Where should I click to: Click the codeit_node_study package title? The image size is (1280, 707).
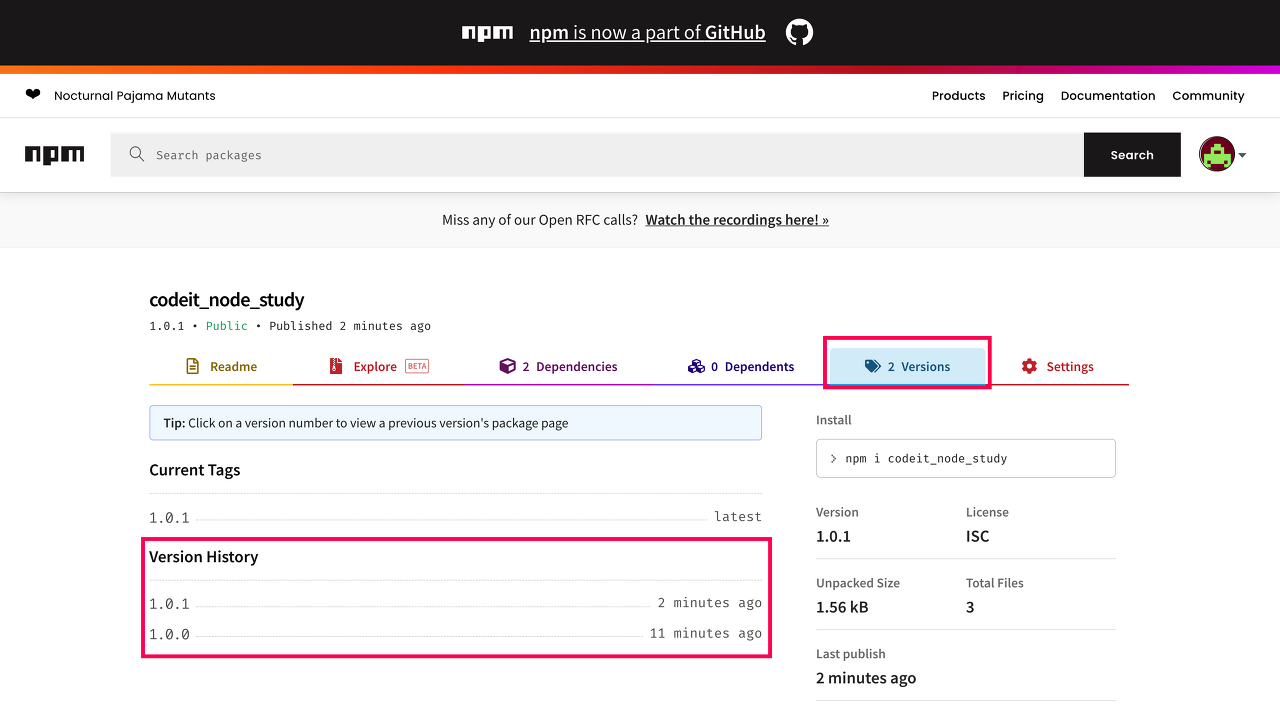click(x=227, y=300)
